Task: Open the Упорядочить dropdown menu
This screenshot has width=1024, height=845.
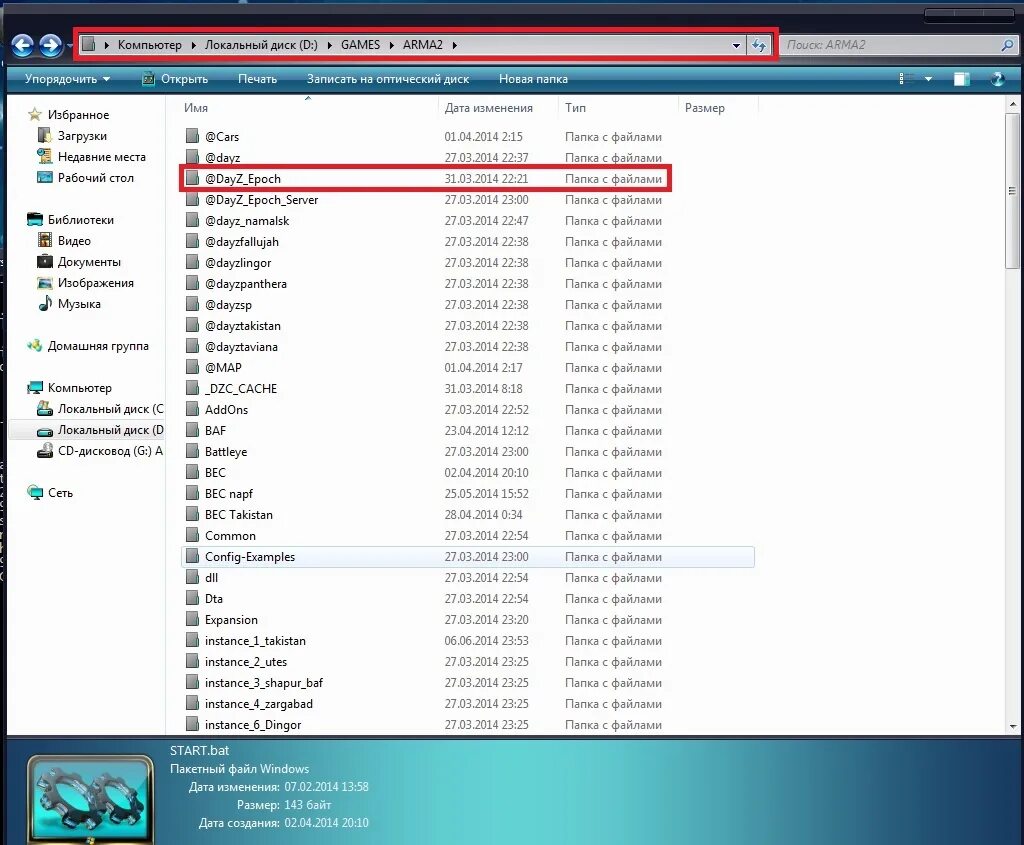Action: coord(67,79)
